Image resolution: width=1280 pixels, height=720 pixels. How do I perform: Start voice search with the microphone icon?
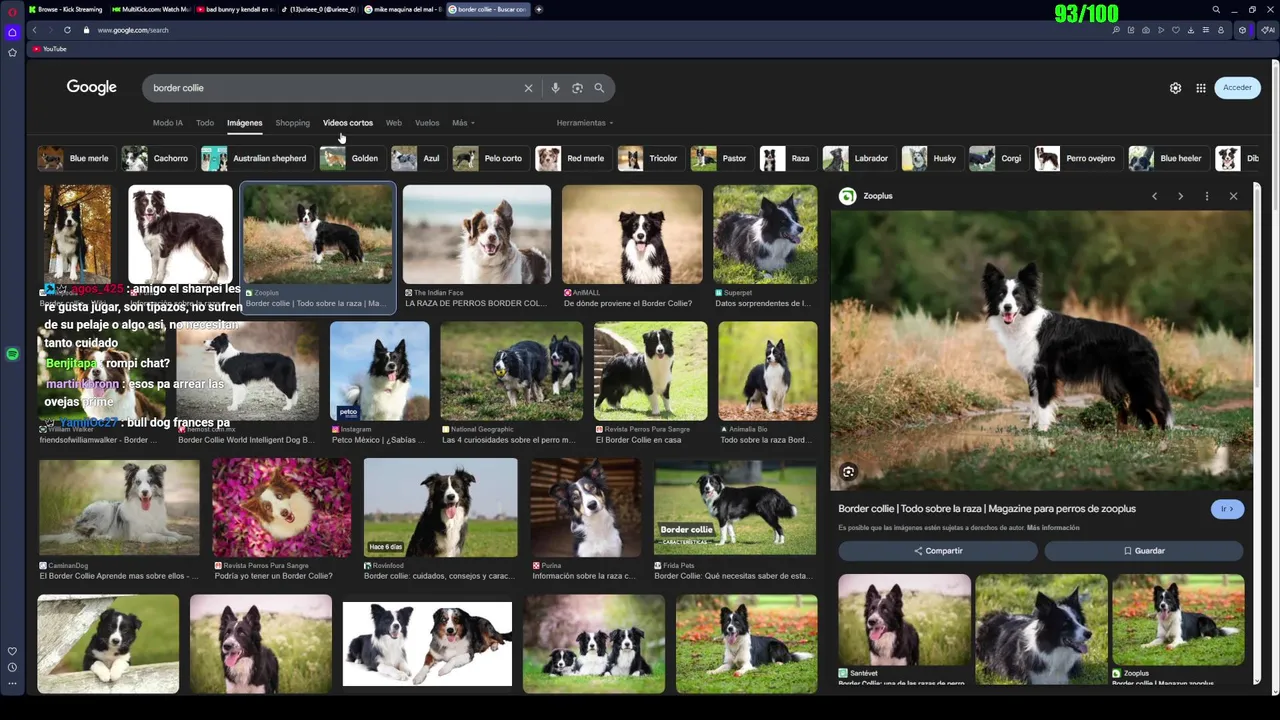click(x=555, y=88)
